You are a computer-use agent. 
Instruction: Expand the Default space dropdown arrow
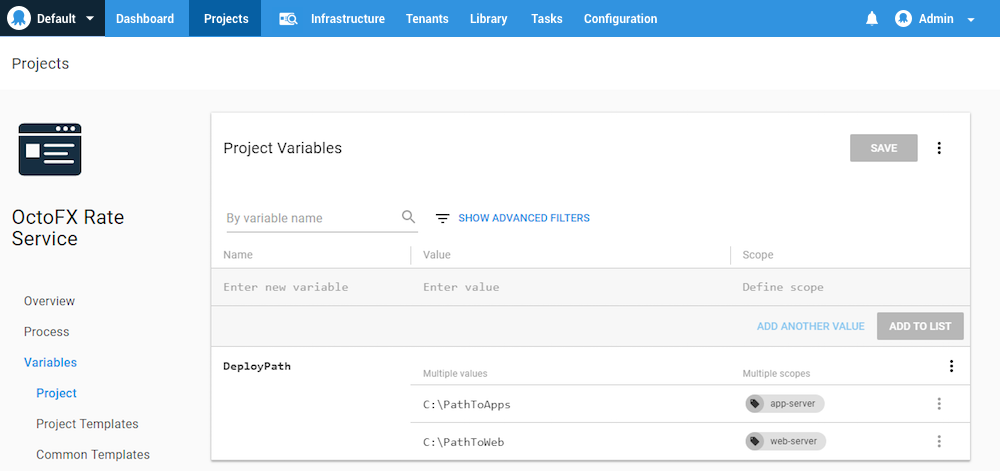[90, 18]
